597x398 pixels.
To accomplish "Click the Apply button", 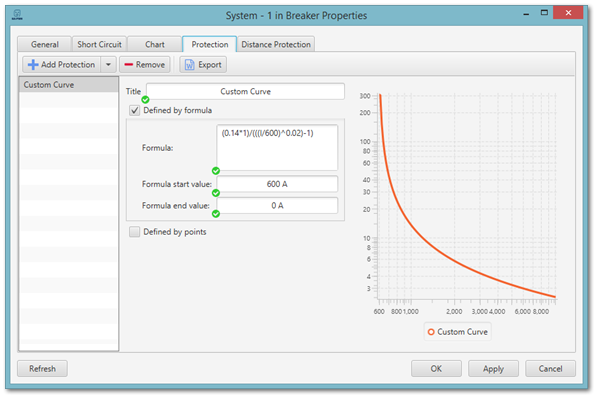I will coord(493,369).
